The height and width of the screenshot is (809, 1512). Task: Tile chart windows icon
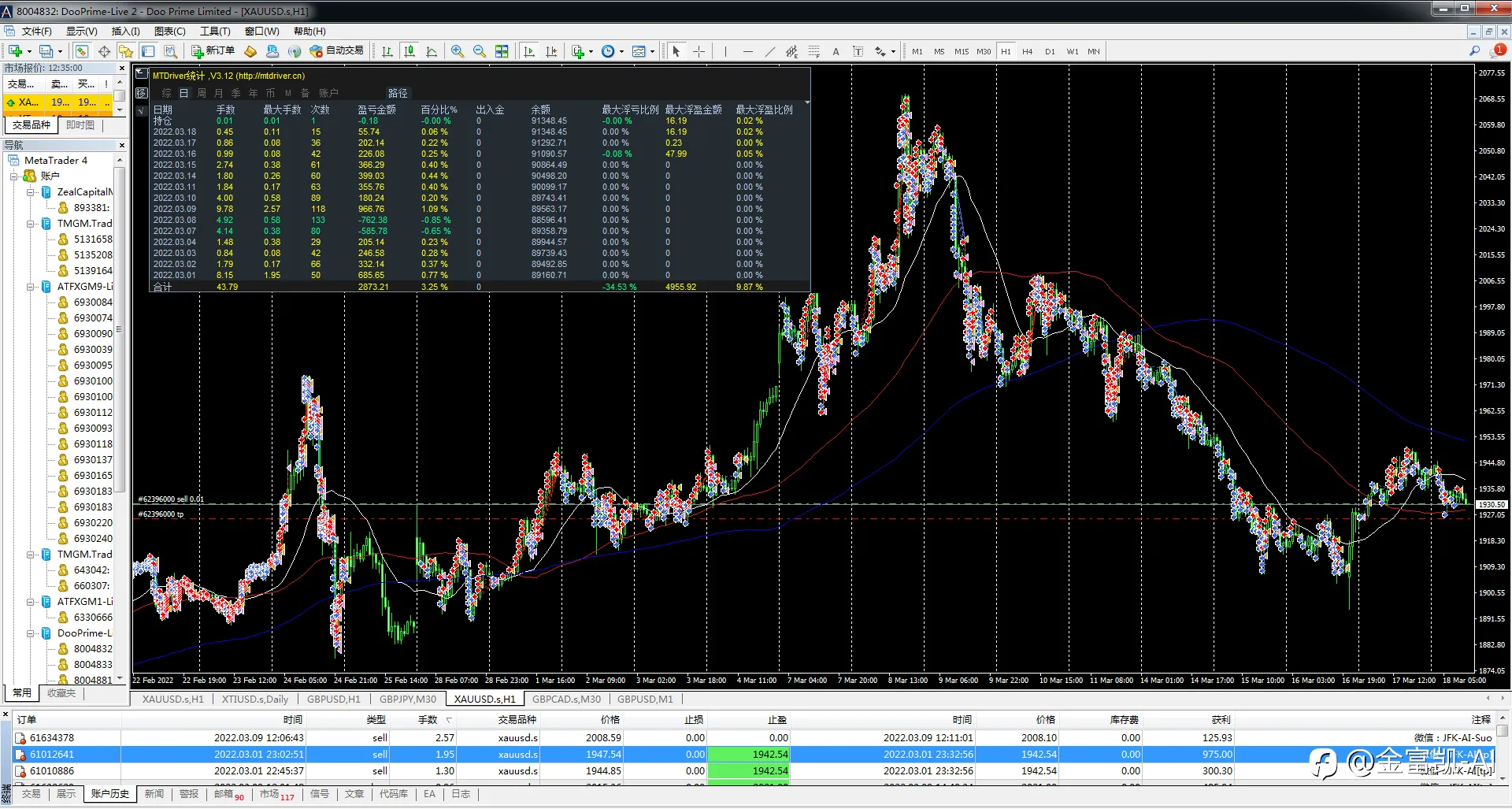point(502,51)
